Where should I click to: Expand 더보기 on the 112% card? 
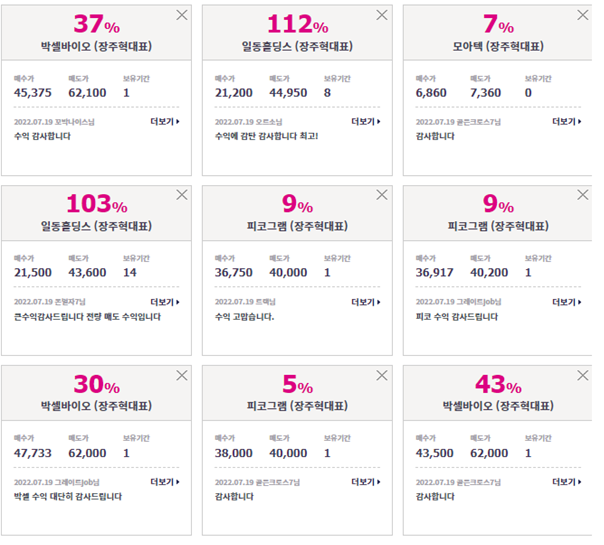(x=366, y=122)
